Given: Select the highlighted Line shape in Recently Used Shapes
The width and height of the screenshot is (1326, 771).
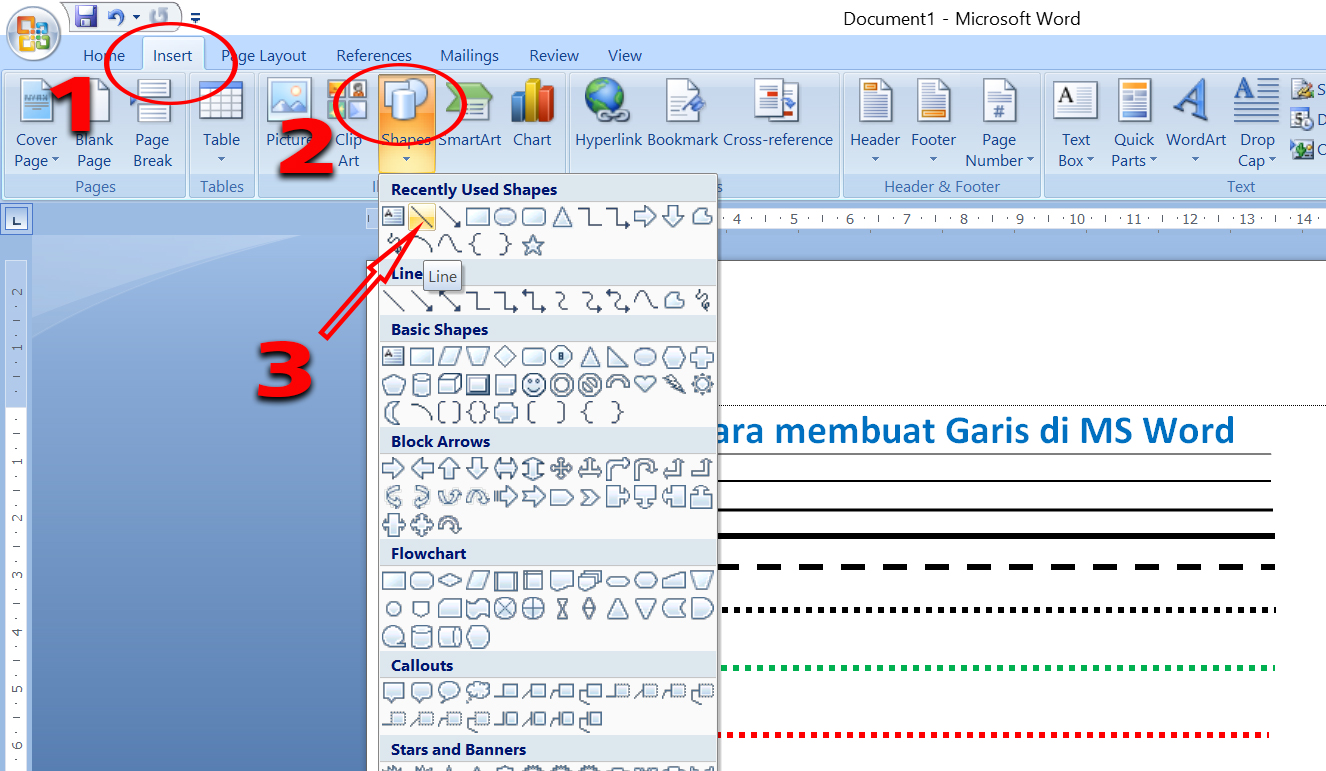Looking at the screenshot, I should coord(422,216).
